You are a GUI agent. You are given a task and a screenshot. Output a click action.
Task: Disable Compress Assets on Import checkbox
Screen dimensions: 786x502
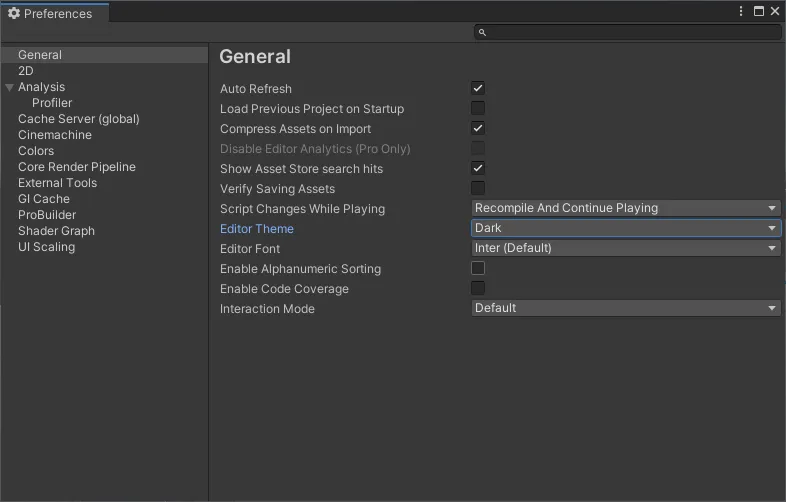(x=478, y=128)
